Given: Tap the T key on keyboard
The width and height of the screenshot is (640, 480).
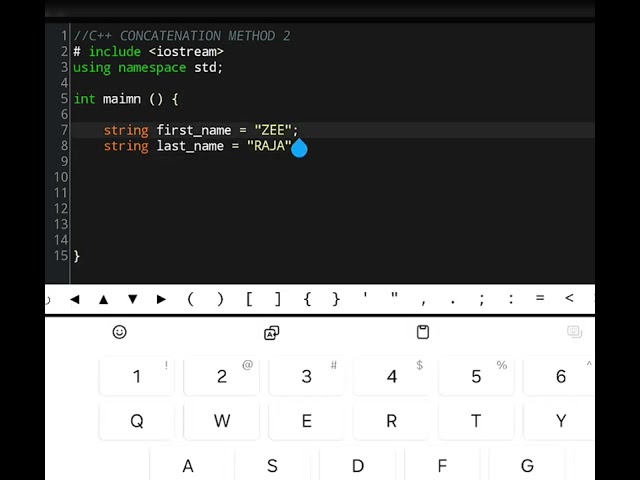Looking at the screenshot, I should tap(476, 421).
